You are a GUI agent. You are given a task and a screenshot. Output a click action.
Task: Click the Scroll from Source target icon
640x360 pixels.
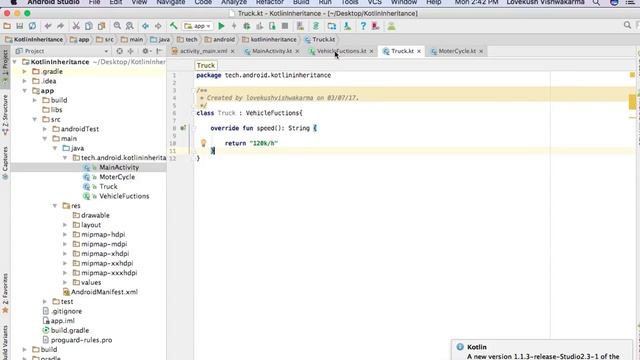pyautogui.click(x=119, y=51)
